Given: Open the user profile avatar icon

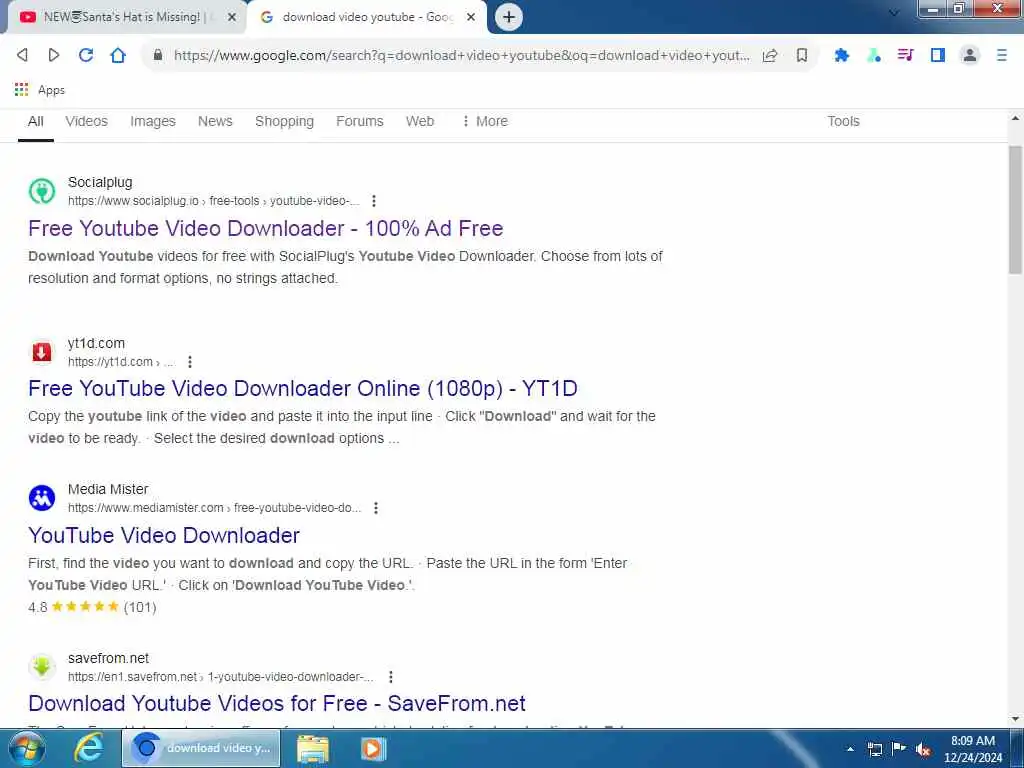Looking at the screenshot, I should pos(970,56).
